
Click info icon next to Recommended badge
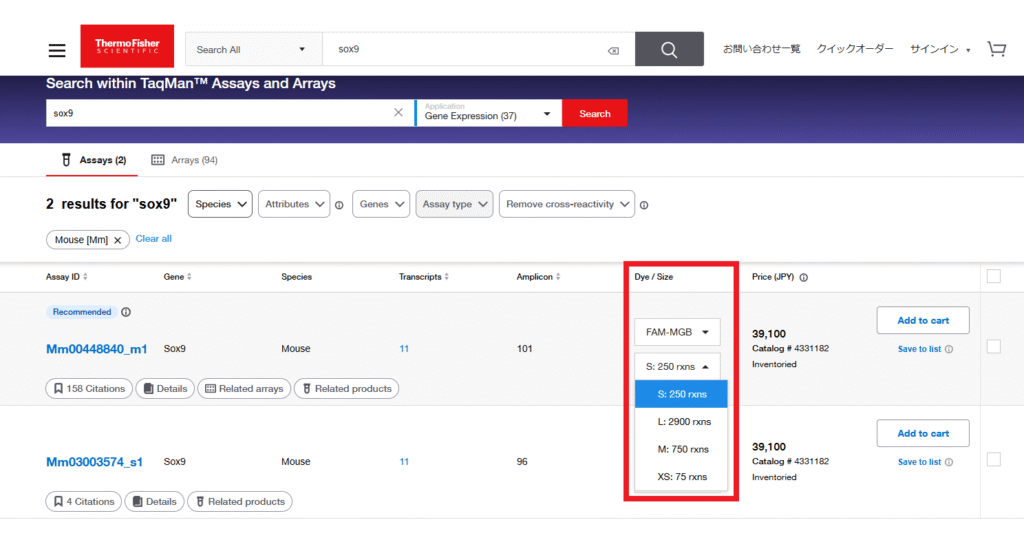pos(126,312)
